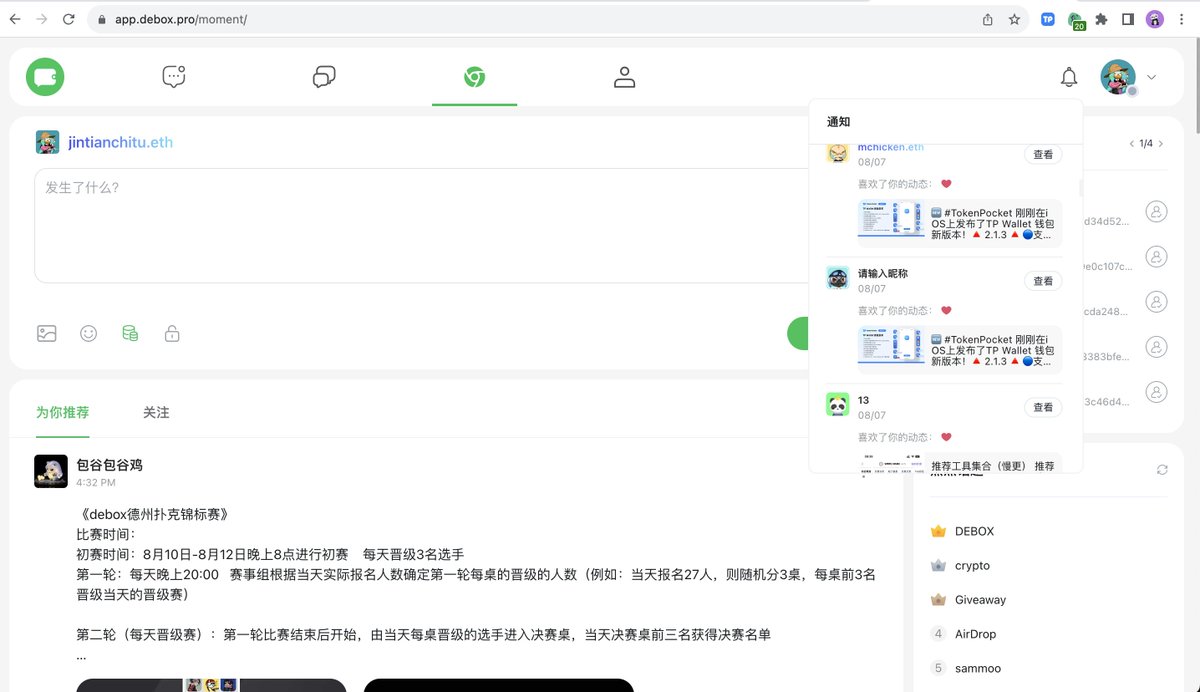Switch to the 关注 tab
This screenshot has height=692, width=1200.
tap(156, 412)
